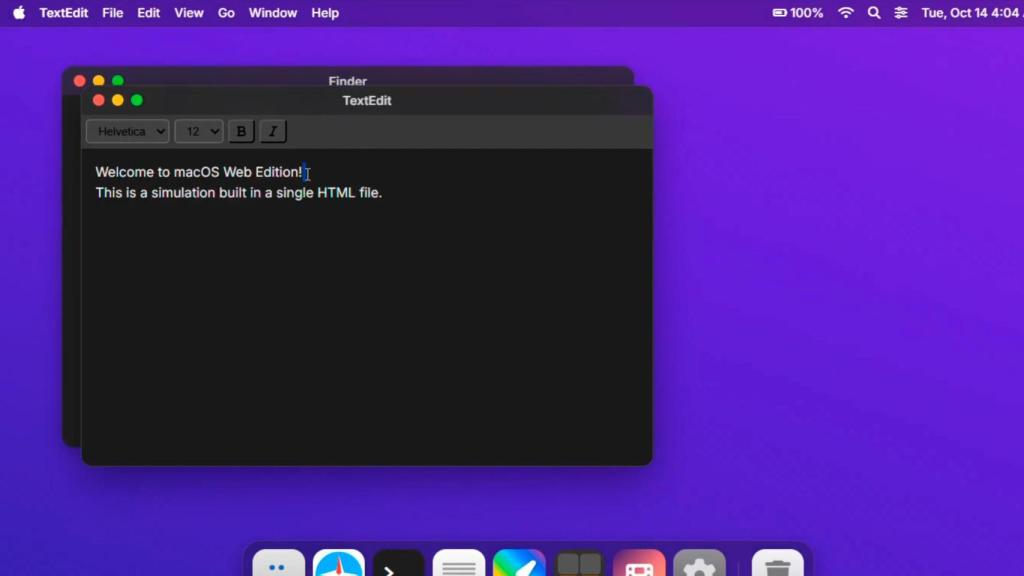The width and height of the screenshot is (1024, 576).
Task: Open the Trash in the Dock
Action: tap(777, 563)
